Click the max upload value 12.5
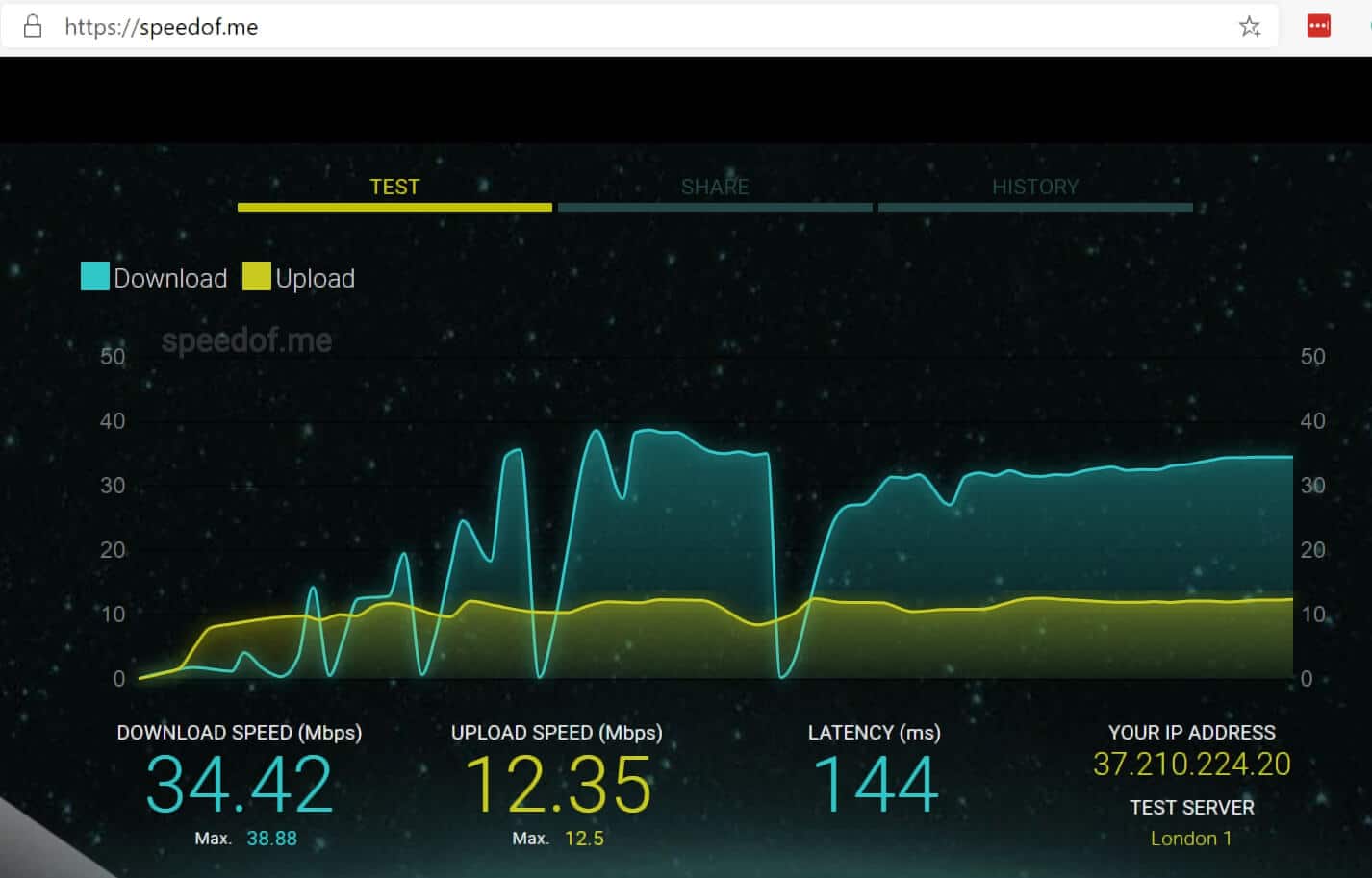Viewport: 1372px width, 878px height. [584, 839]
